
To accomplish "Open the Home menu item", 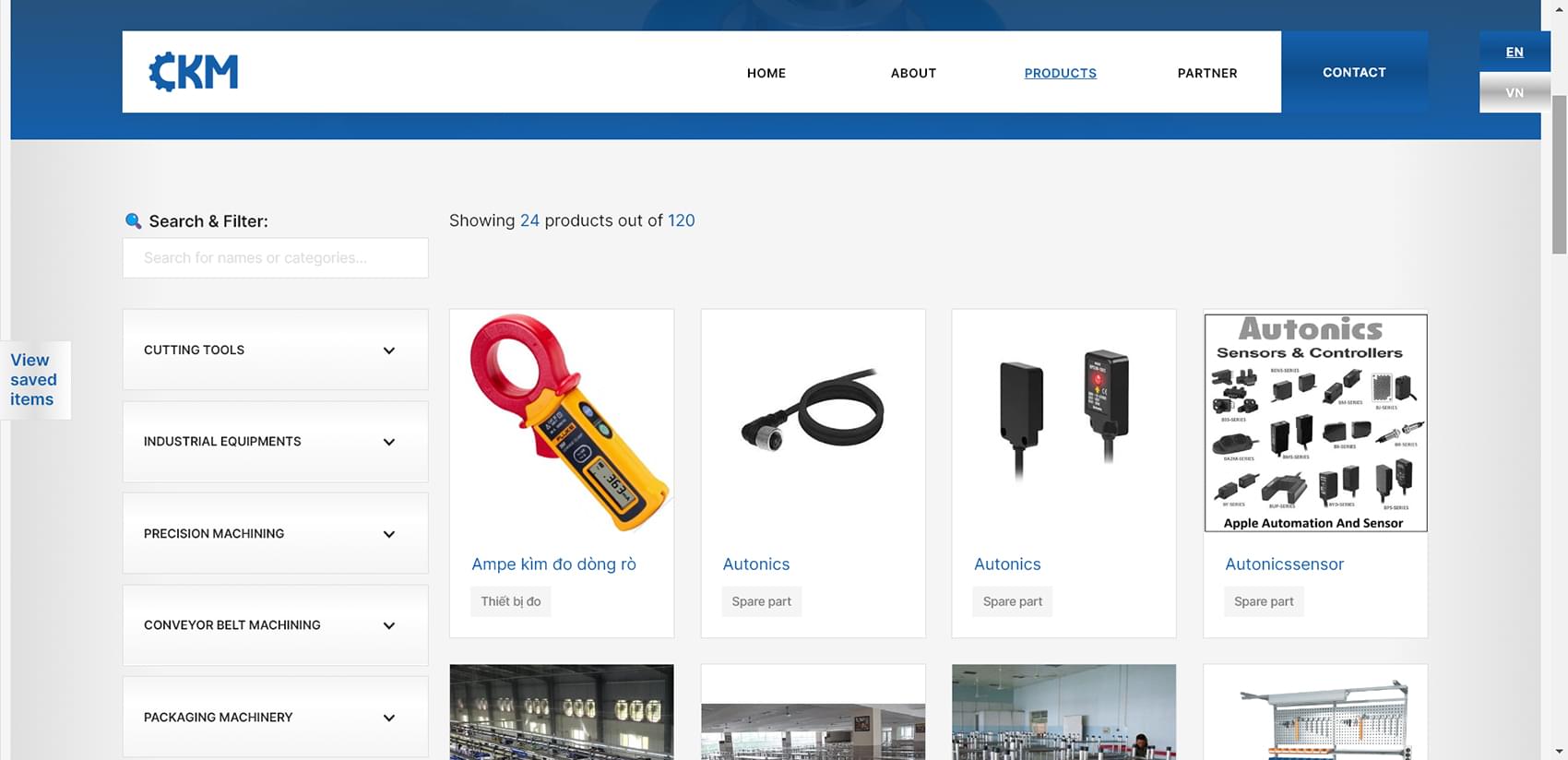I will click(766, 73).
